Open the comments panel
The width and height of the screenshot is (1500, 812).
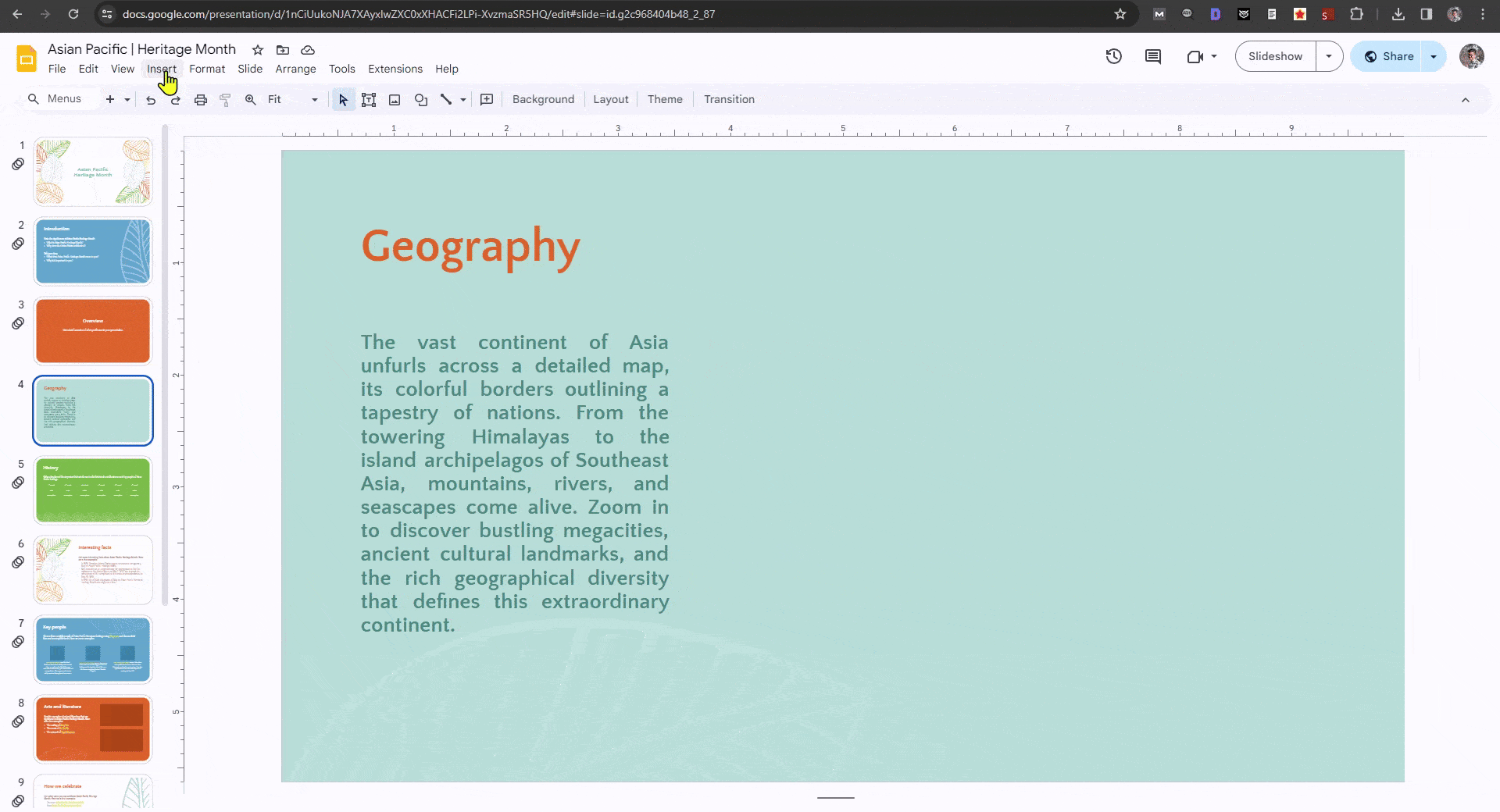click(x=1152, y=56)
